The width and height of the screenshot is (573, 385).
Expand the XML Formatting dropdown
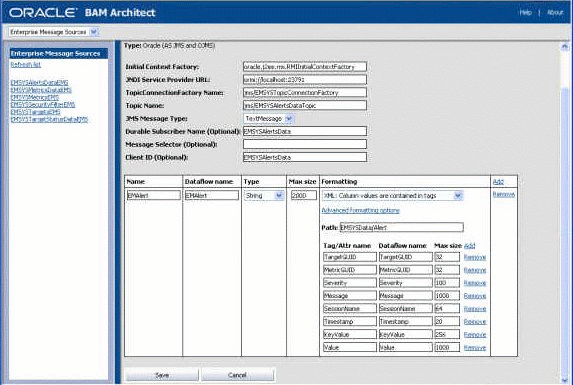pyautogui.click(x=392, y=196)
